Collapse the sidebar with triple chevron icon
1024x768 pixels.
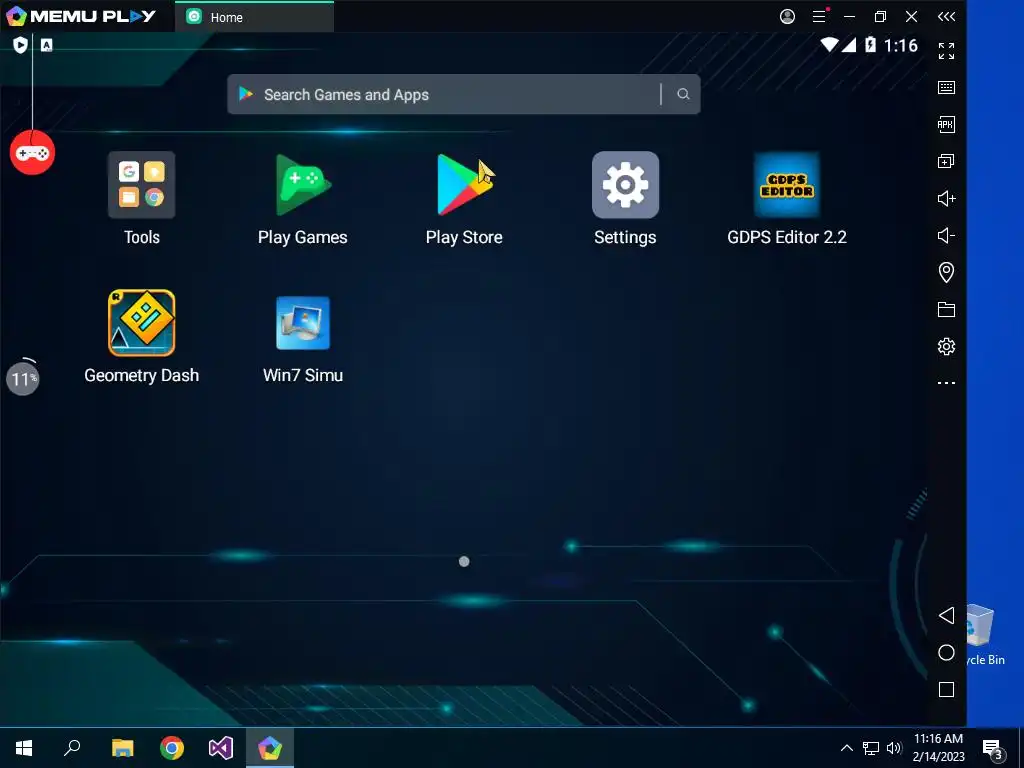coord(946,16)
